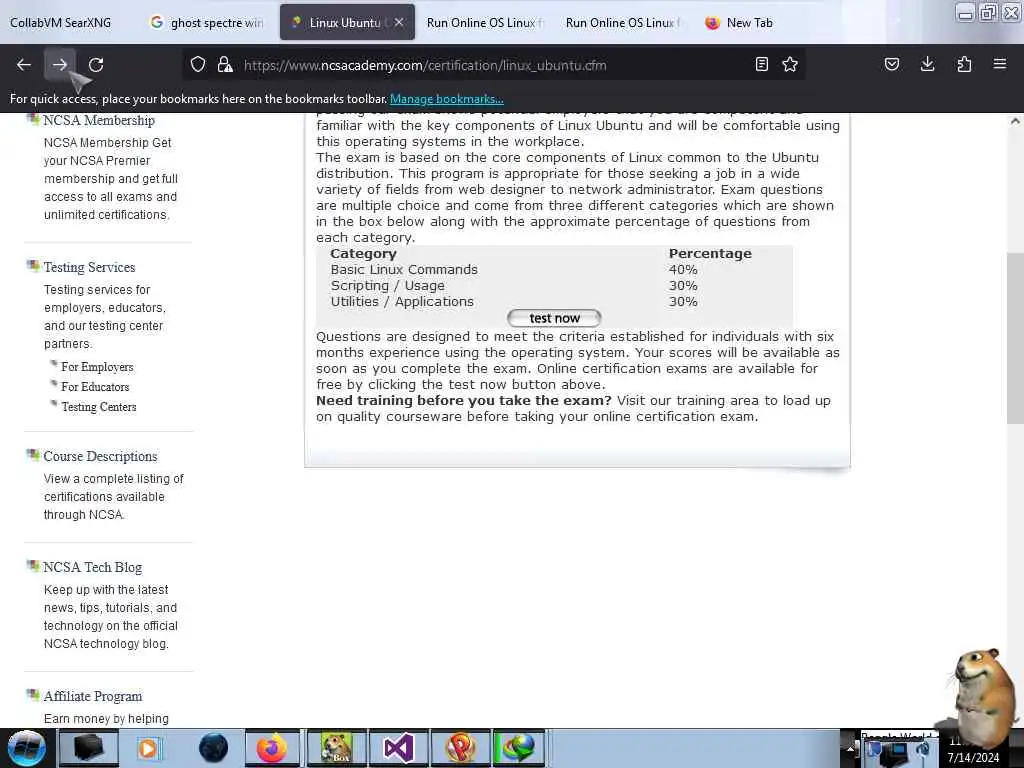Viewport: 1024px width, 768px height.
Task: Open the Firefox taskbar icon
Action: tap(272, 748)
